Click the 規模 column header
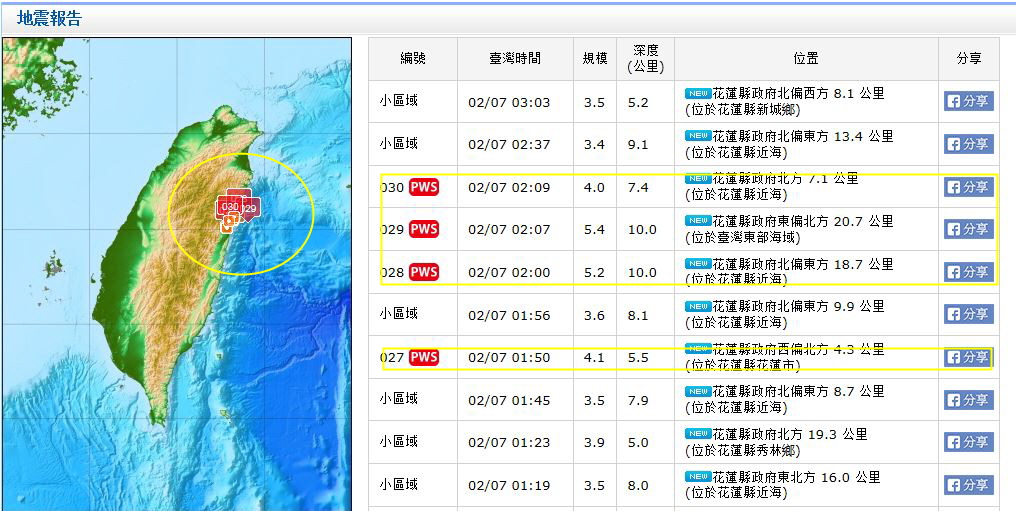This screenshot has height=511, width=1016. 595,59
